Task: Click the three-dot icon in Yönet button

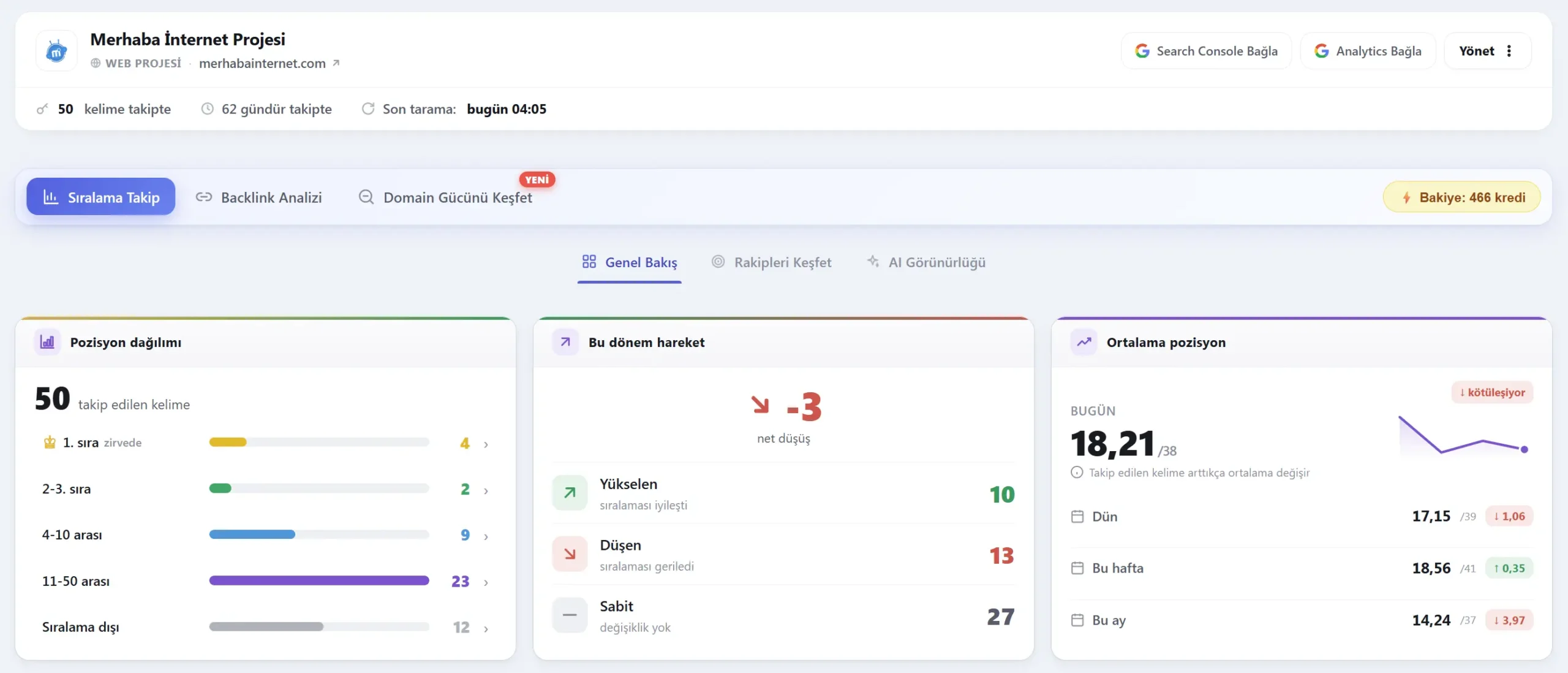Action: [1509, 51]
